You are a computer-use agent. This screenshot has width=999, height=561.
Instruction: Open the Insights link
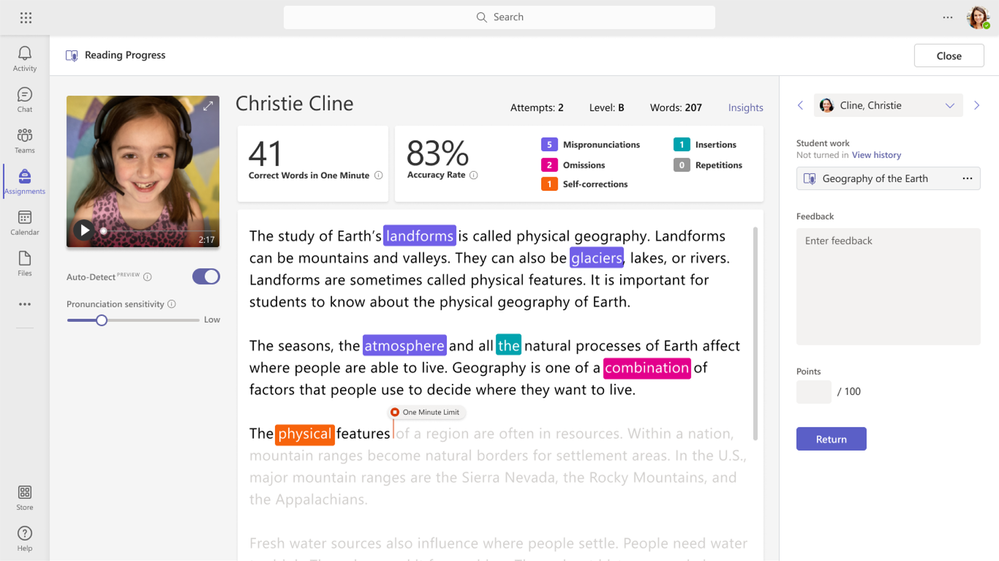pos(745,108)
